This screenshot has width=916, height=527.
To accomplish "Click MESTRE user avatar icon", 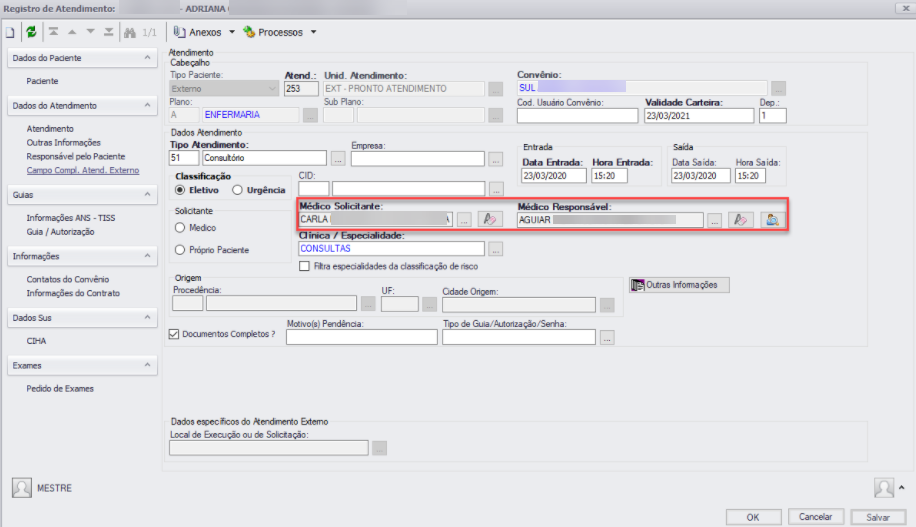I will (22, 488).
